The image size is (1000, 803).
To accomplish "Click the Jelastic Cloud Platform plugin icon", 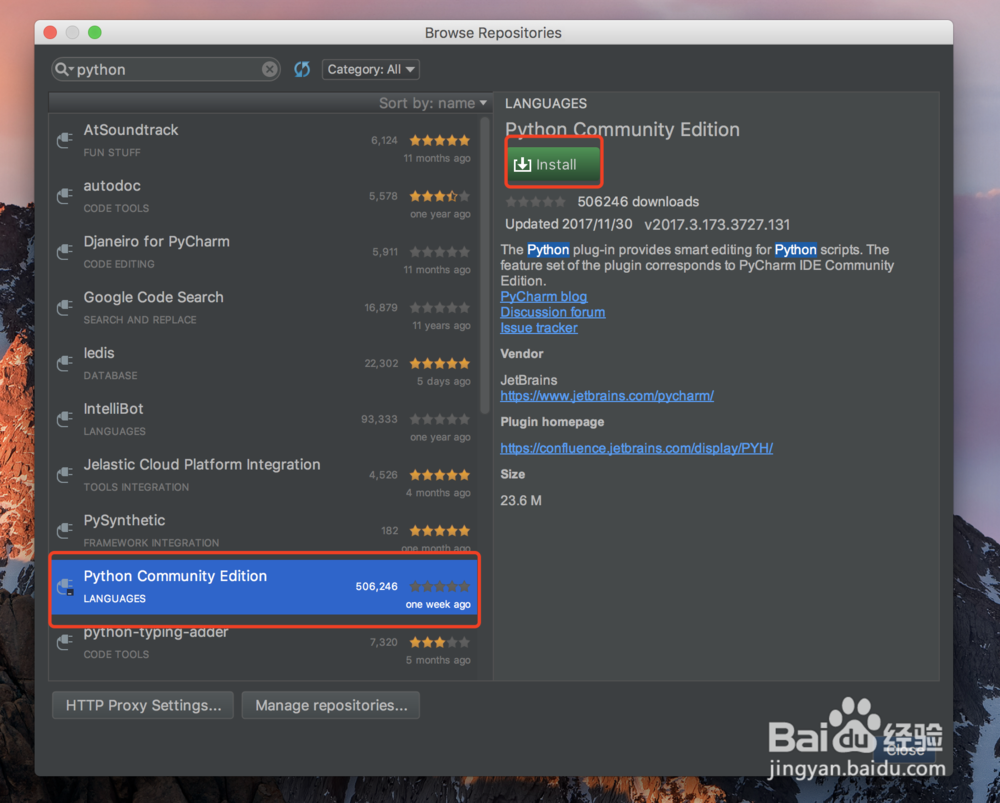I will (64, 475).
